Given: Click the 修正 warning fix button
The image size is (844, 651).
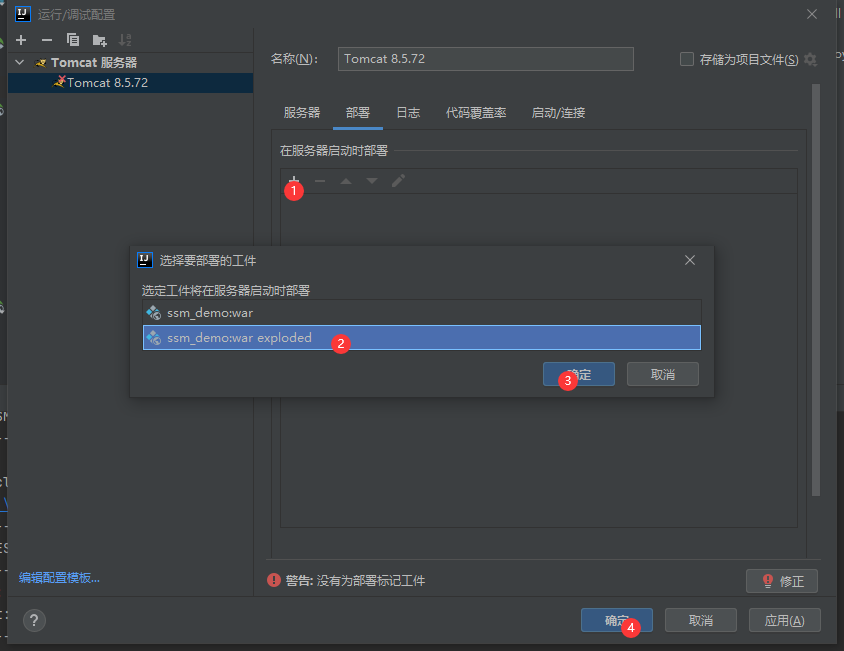Looking at the screenshot, I should coord(781,581).
